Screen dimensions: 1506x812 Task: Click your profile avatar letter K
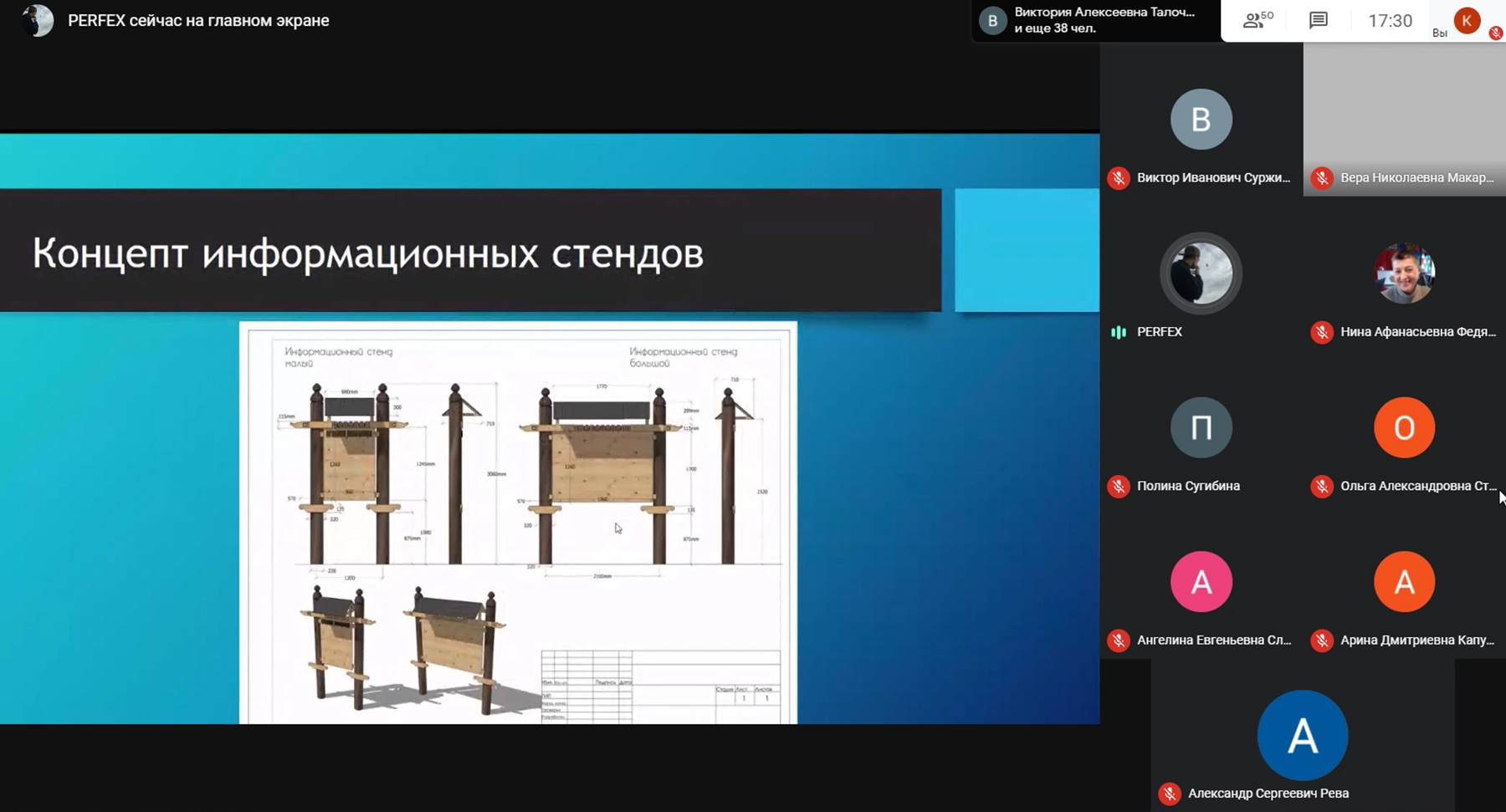point(1467,21)
